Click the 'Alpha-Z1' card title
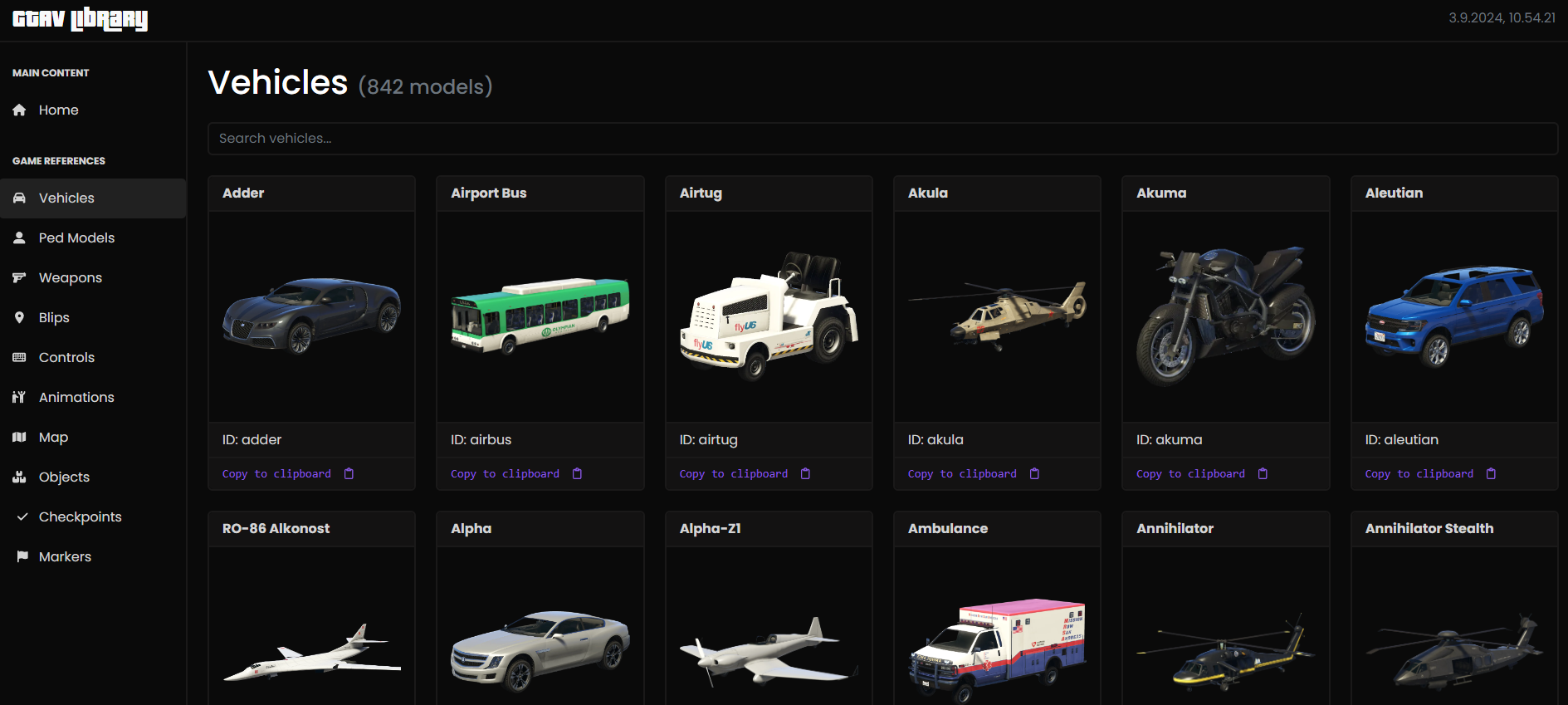1568x705 pixels. point(710,528)
